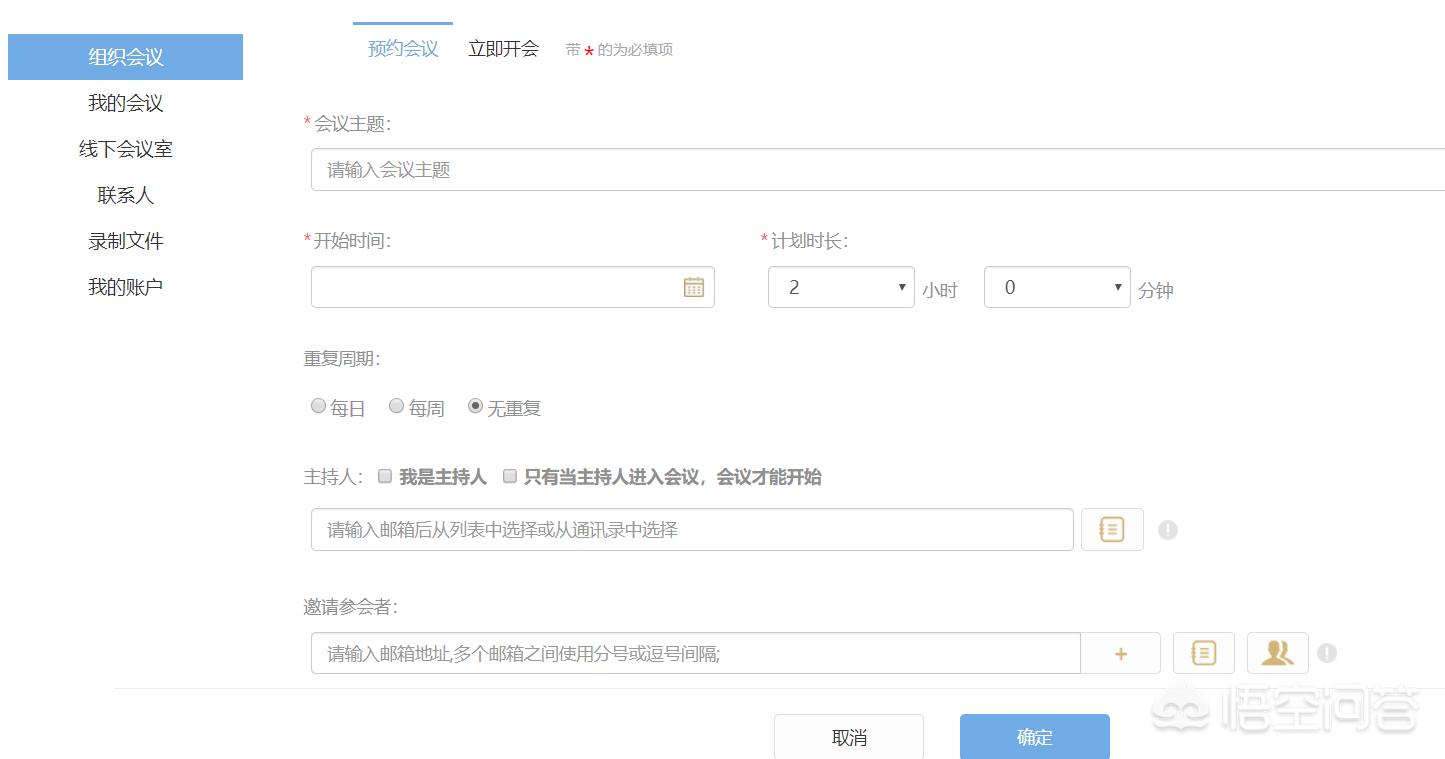Focus the host email input field

coord(692,529)
